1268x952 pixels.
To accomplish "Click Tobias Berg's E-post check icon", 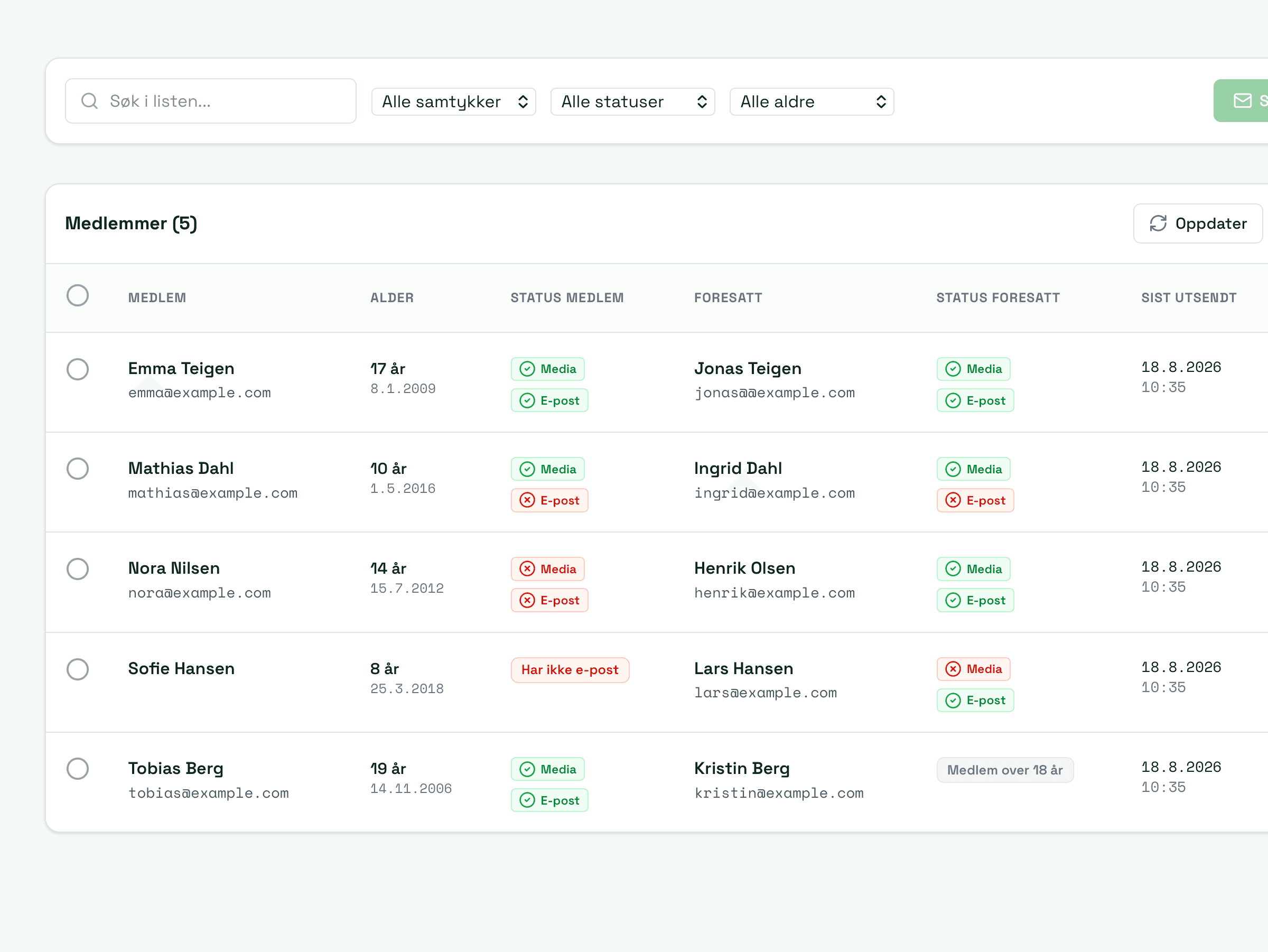I will tap(527, 801).
